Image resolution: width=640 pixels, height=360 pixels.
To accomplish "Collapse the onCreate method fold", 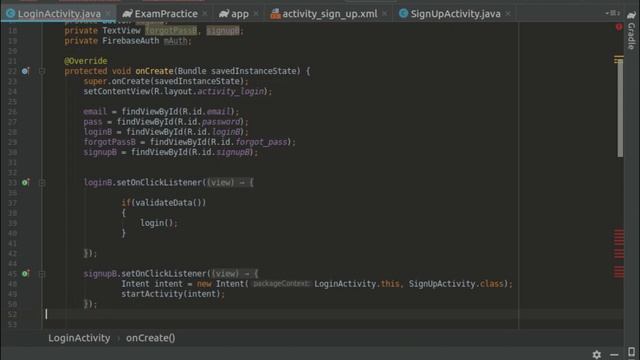I will [x=42, y=71].
